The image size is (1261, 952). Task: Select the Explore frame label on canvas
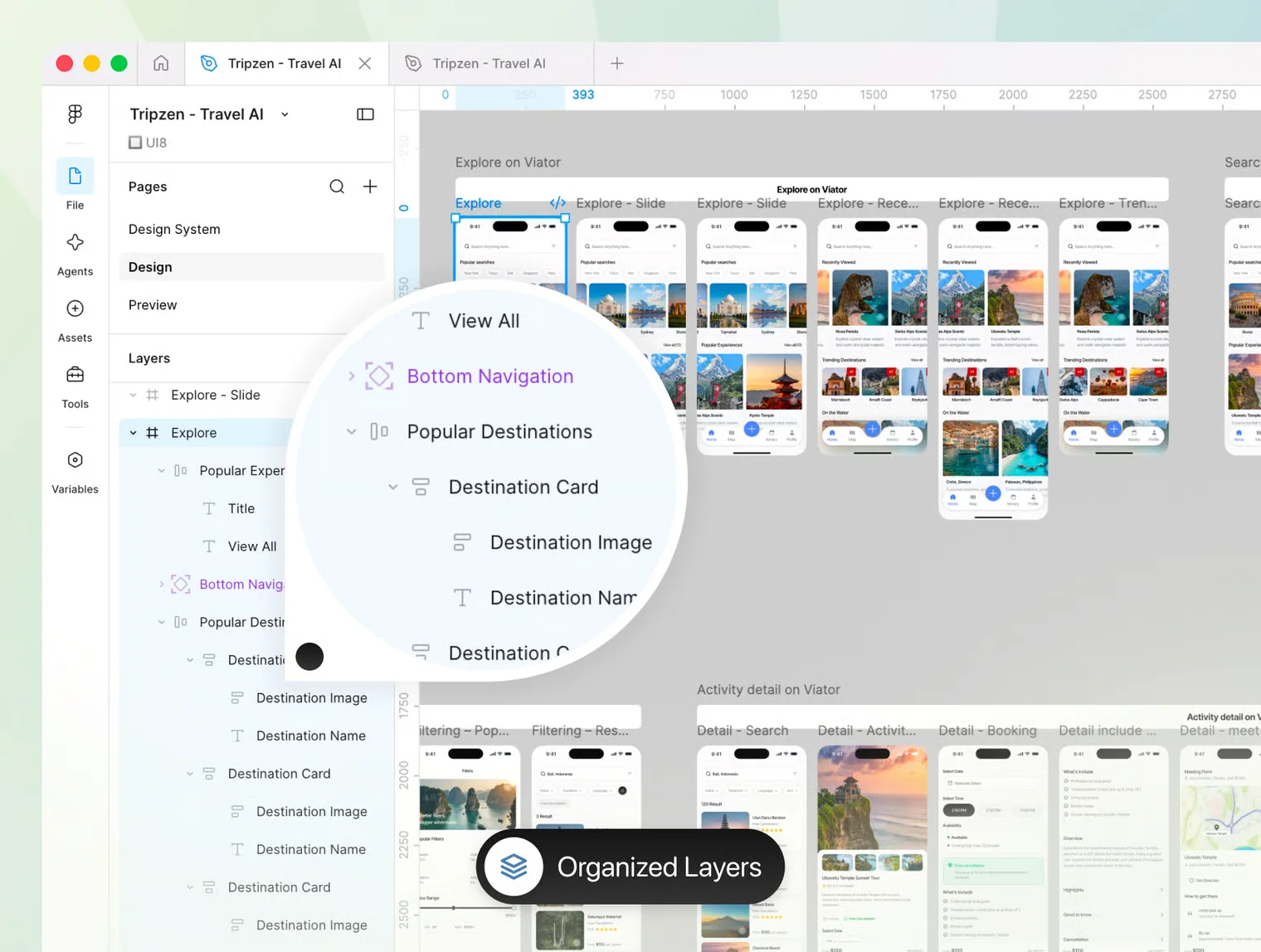(478, 203)
